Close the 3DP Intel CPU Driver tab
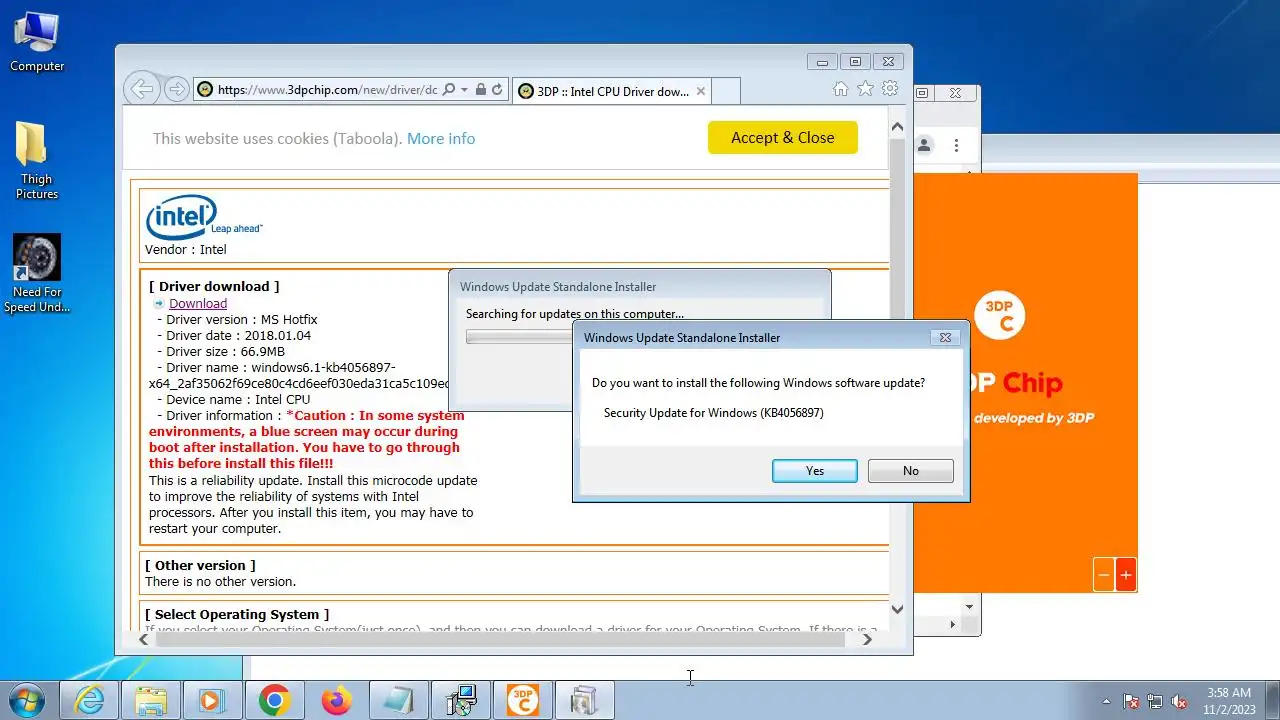The image size is (1280, 720). pos(701,91)
